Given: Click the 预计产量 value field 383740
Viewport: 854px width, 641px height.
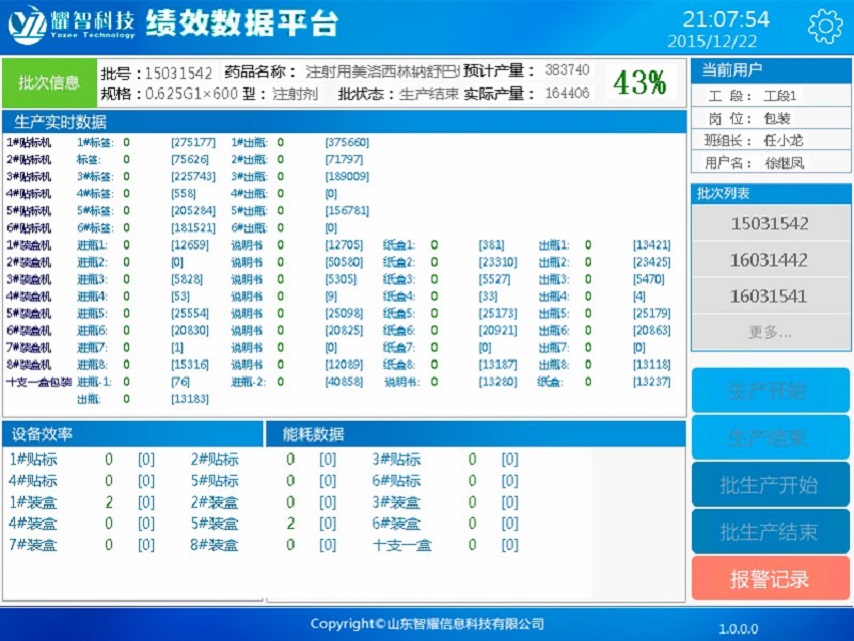Looking at the screenshot, I should click(x=567, y=71).
